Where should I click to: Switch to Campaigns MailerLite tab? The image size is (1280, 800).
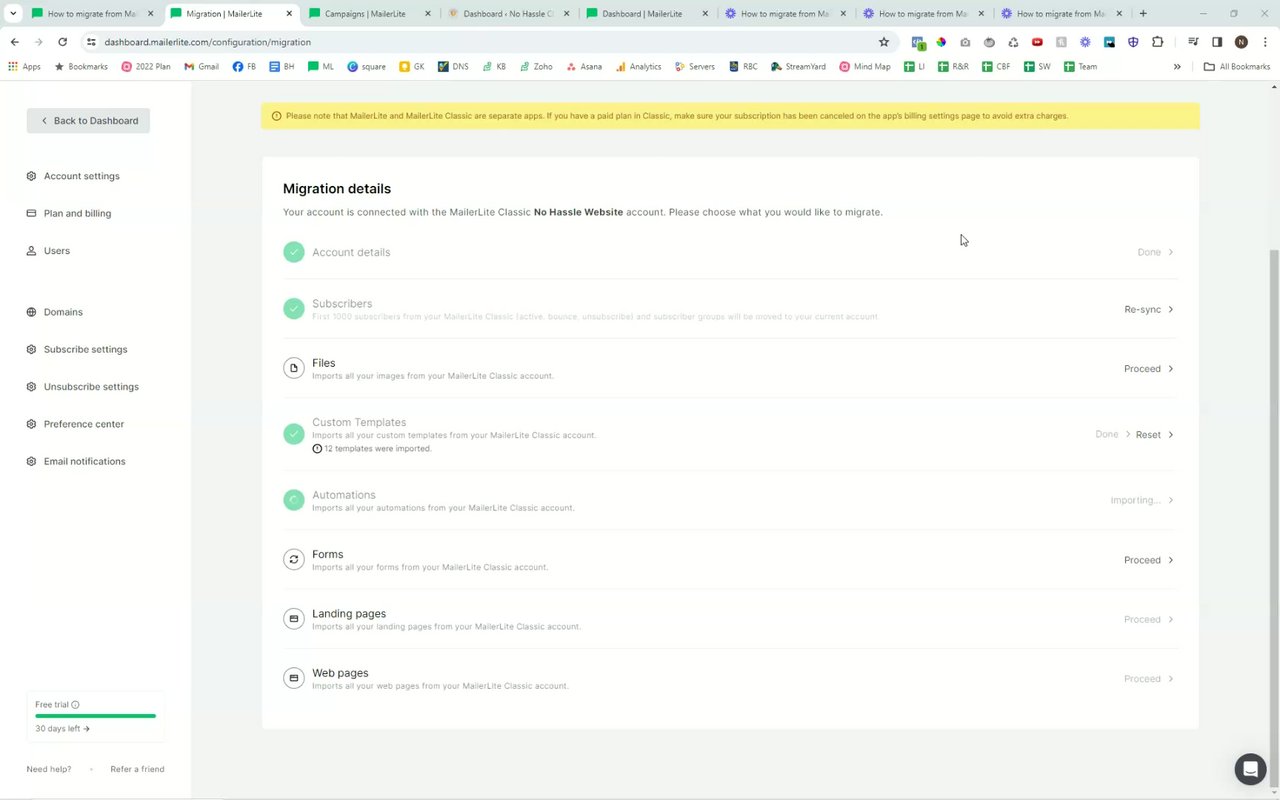pos(370,14)
